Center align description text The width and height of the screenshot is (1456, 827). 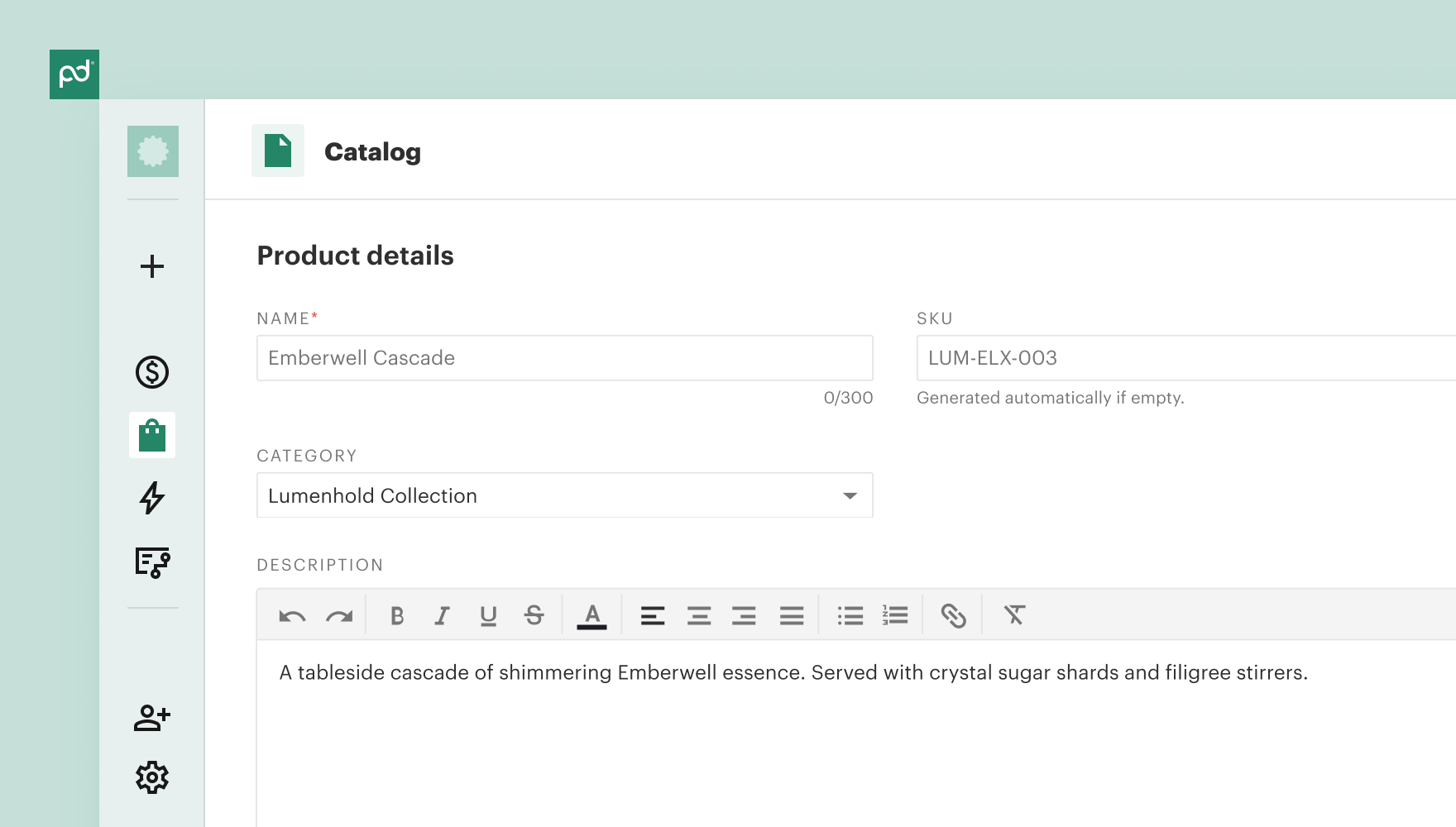(699, 615)
